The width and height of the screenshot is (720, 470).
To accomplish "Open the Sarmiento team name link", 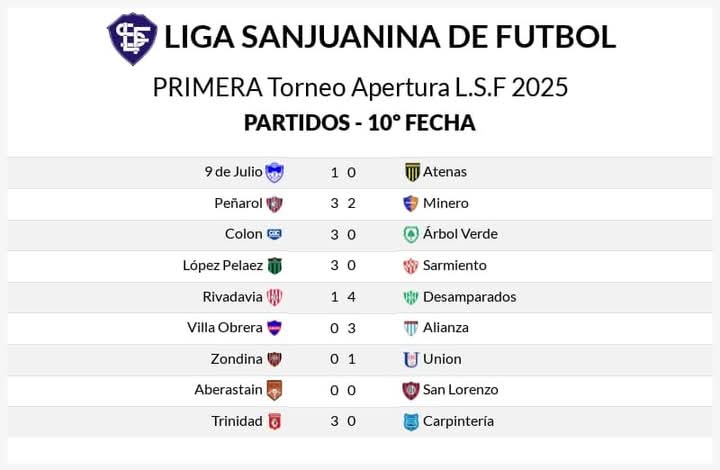I will (455, 265).
